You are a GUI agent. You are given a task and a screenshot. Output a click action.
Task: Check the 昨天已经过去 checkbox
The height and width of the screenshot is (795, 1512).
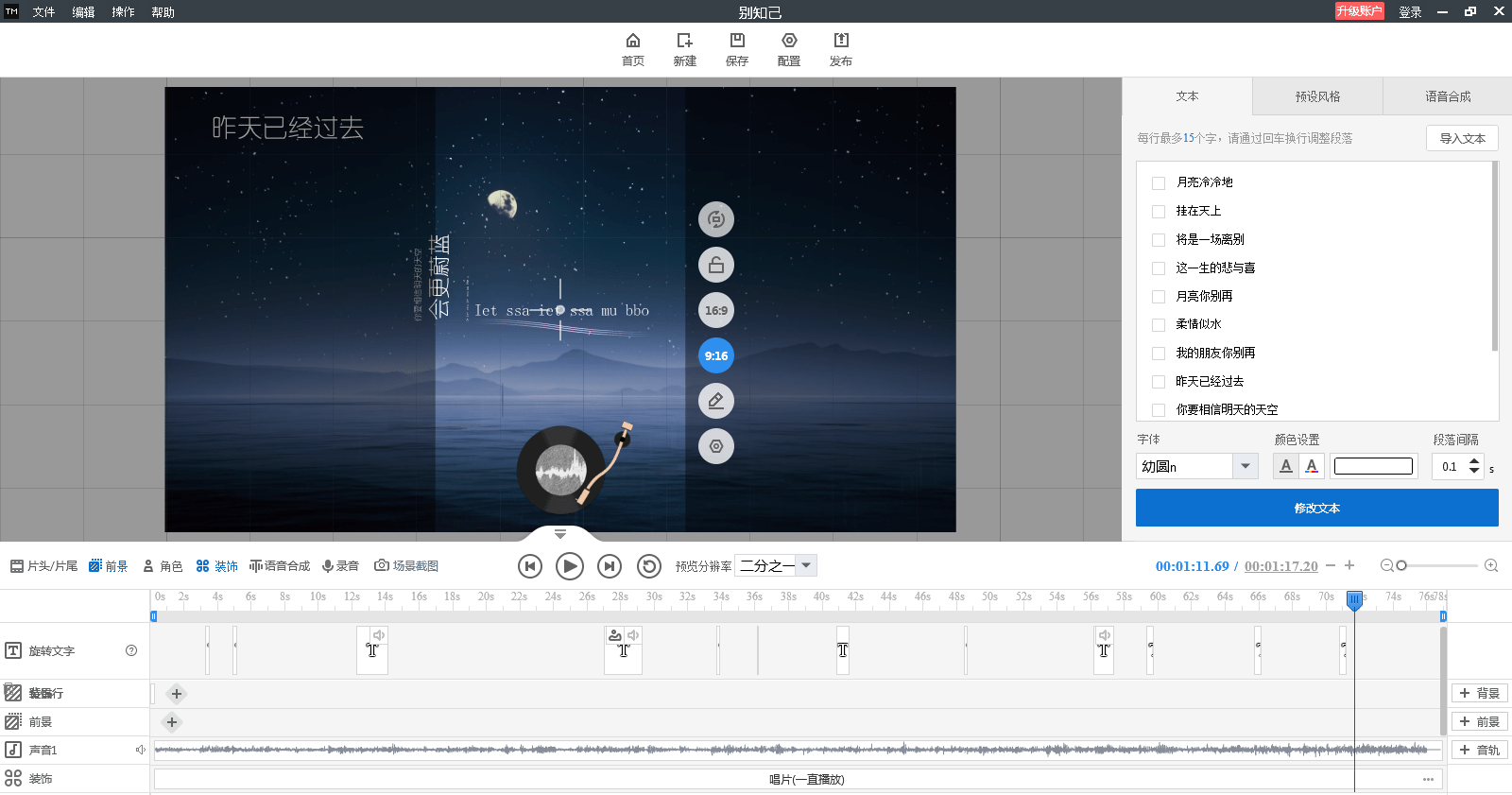1159,382
